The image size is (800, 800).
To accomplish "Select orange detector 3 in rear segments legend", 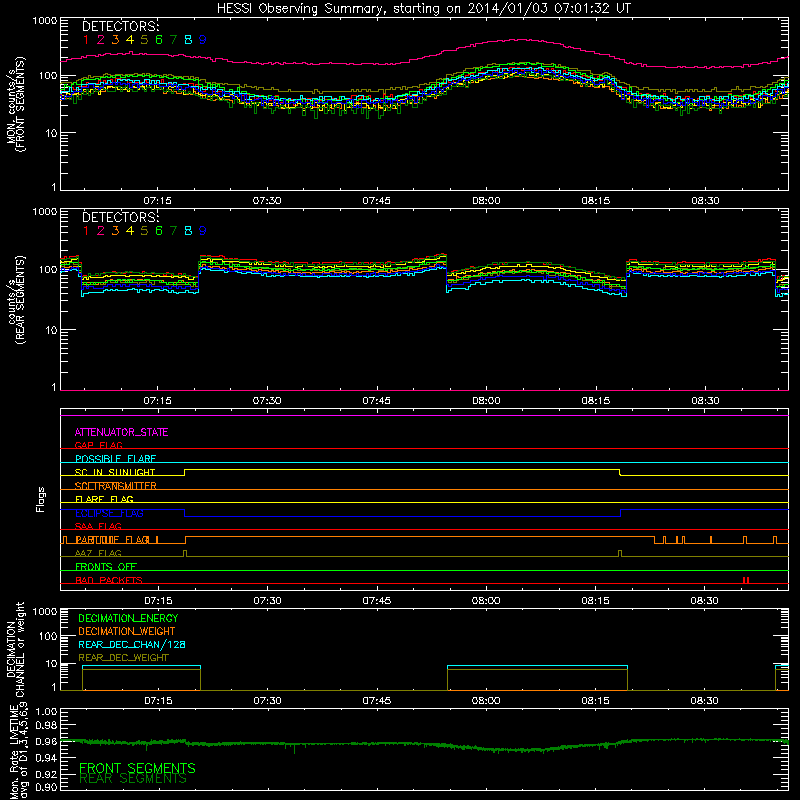I will click(115, 231).
